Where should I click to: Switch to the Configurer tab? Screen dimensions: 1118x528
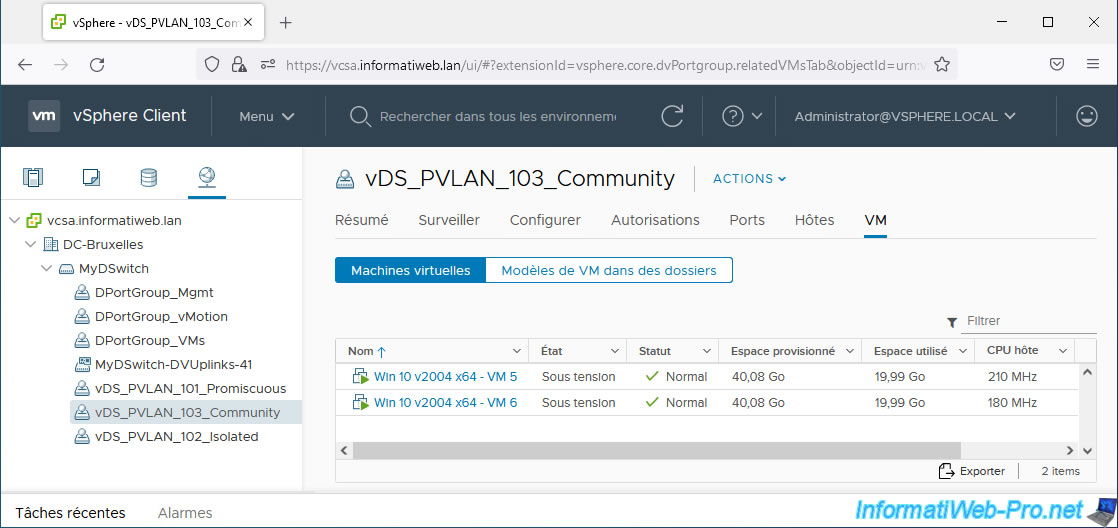545,220
